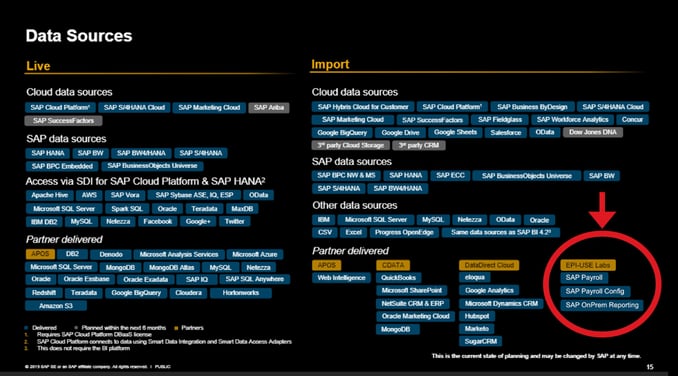Image resolution: width=678 pixels, height=376 pixels.
Task: Select SAP Sybase ASE, IQ, ESP tag
Action: (x=194, y=195)
